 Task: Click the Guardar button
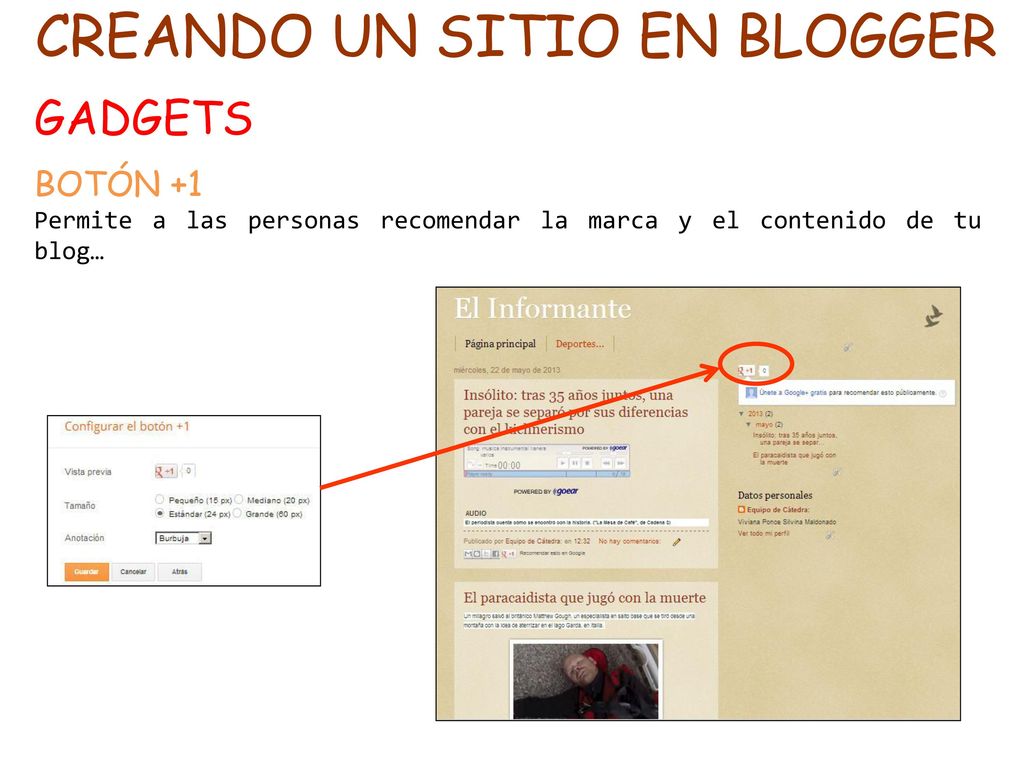86,571
